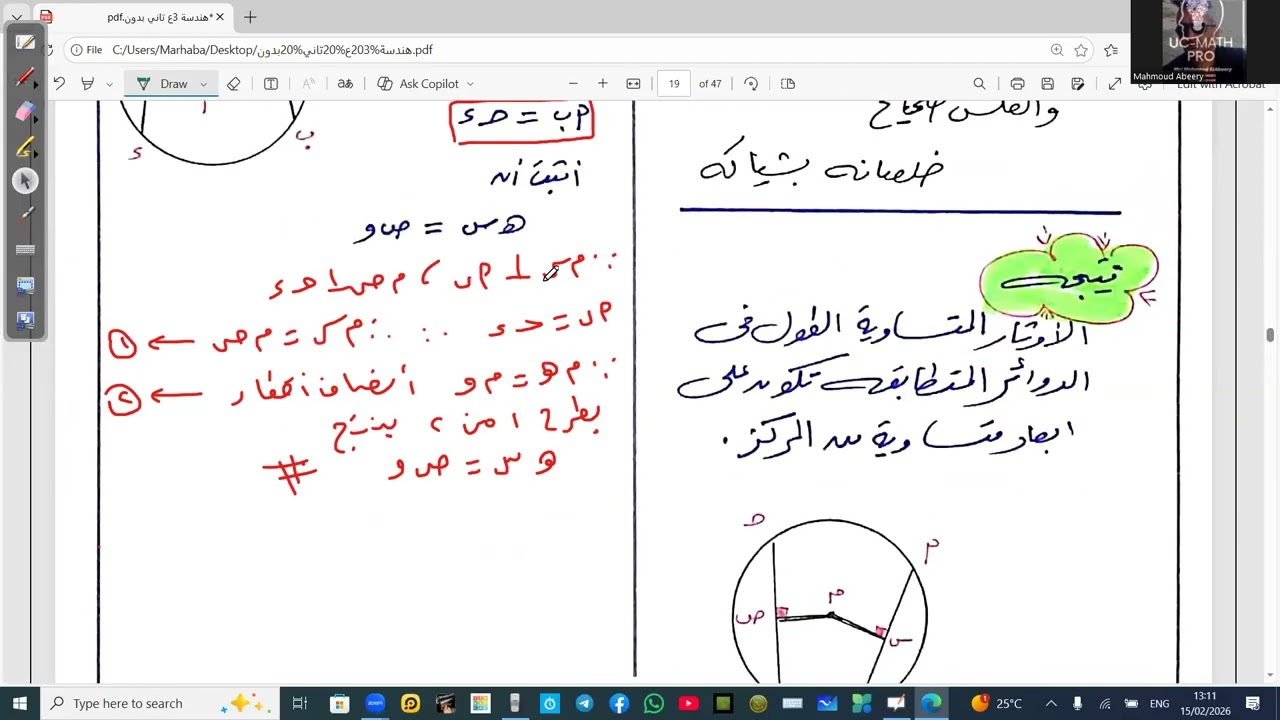Select the yellow highlighter in side palette

pos(26,147)
